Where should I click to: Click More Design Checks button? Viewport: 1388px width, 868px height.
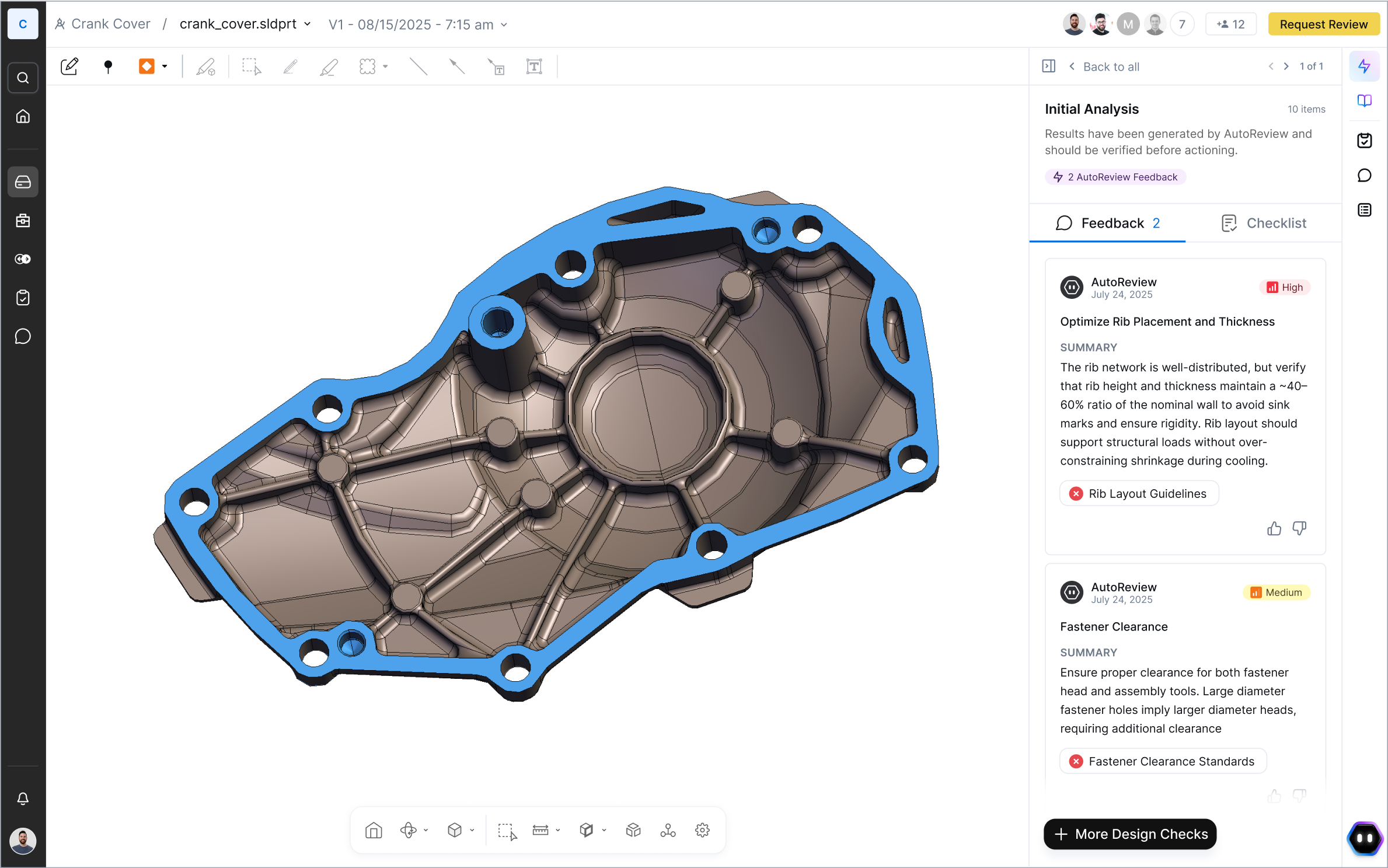pyautogui.click(x=1129, y=834)
